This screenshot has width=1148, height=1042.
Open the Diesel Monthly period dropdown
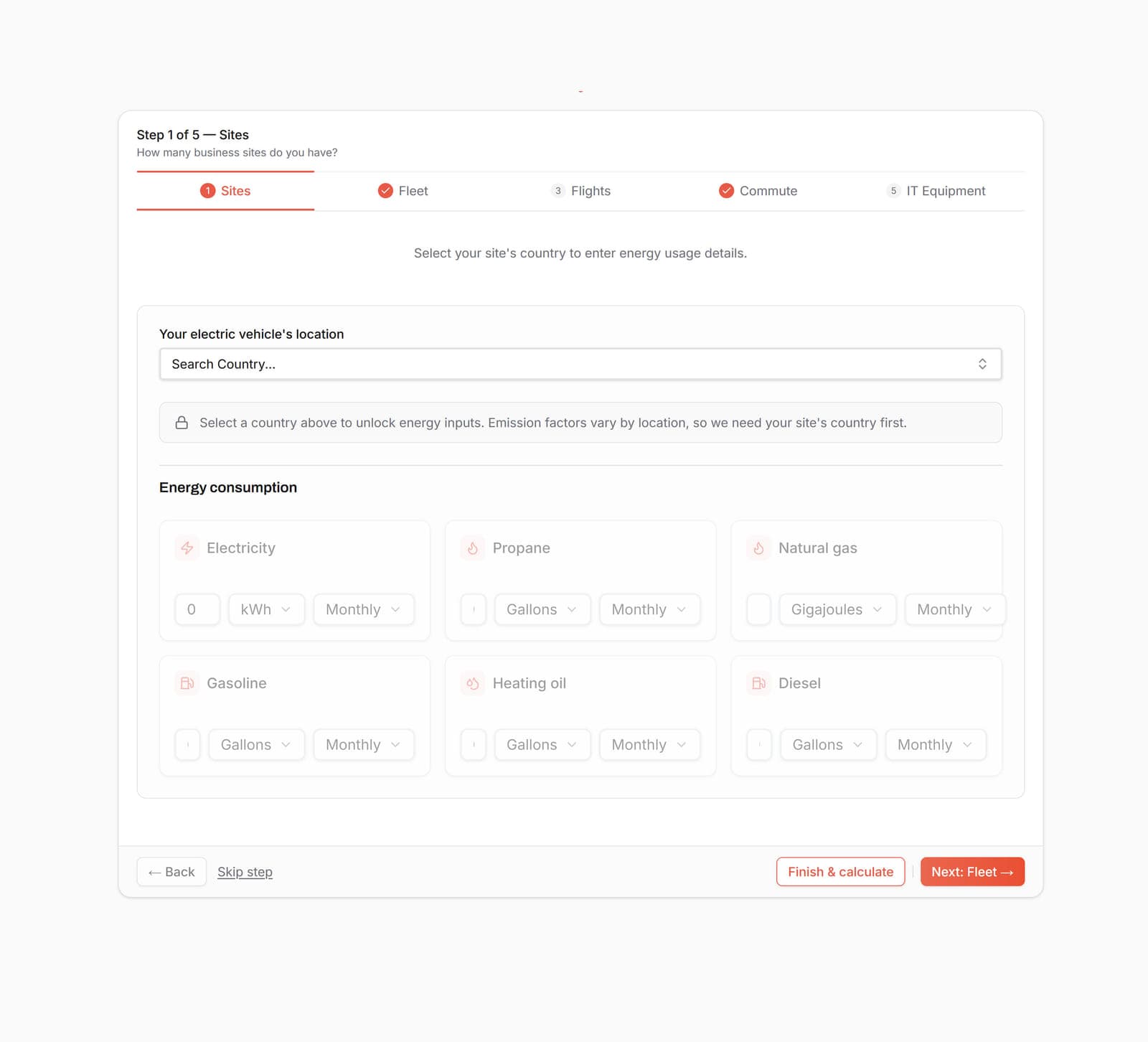(936, 745)
